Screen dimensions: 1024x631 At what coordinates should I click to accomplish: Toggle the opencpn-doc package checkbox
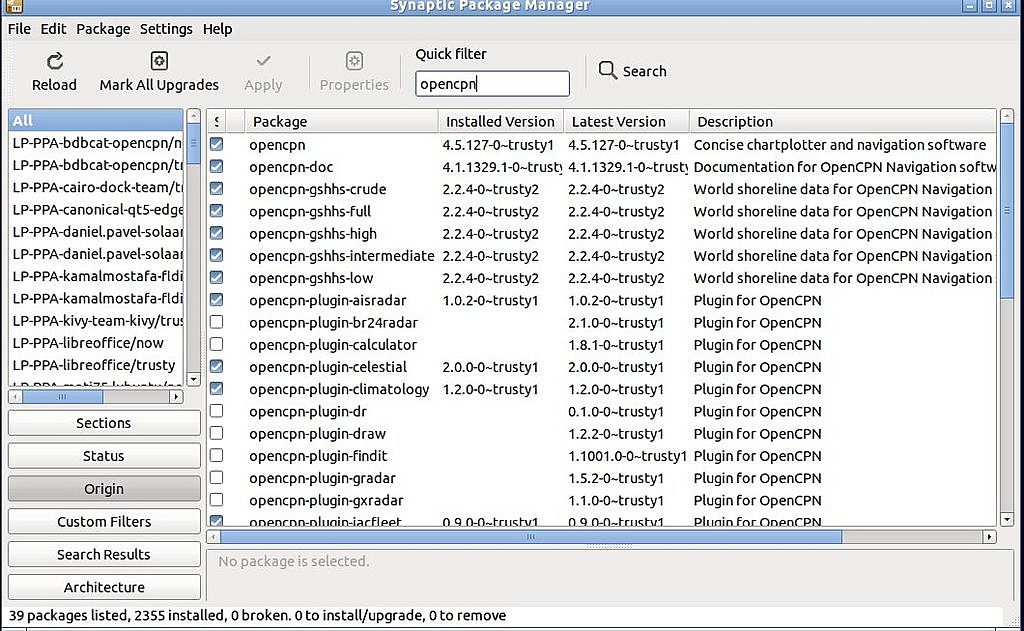[217, 167]
